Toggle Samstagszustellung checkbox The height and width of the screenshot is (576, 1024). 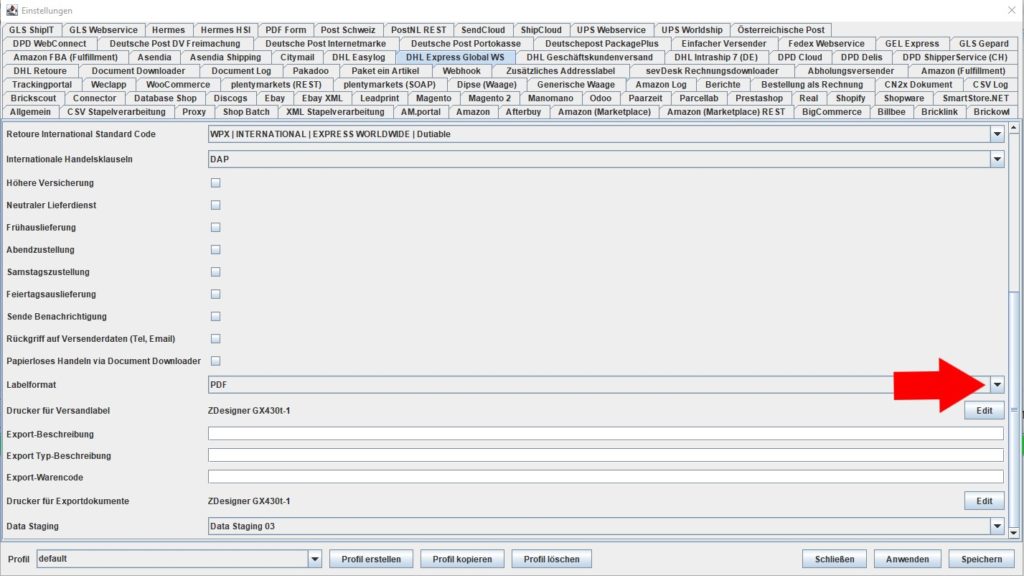[x=216, y=272]
